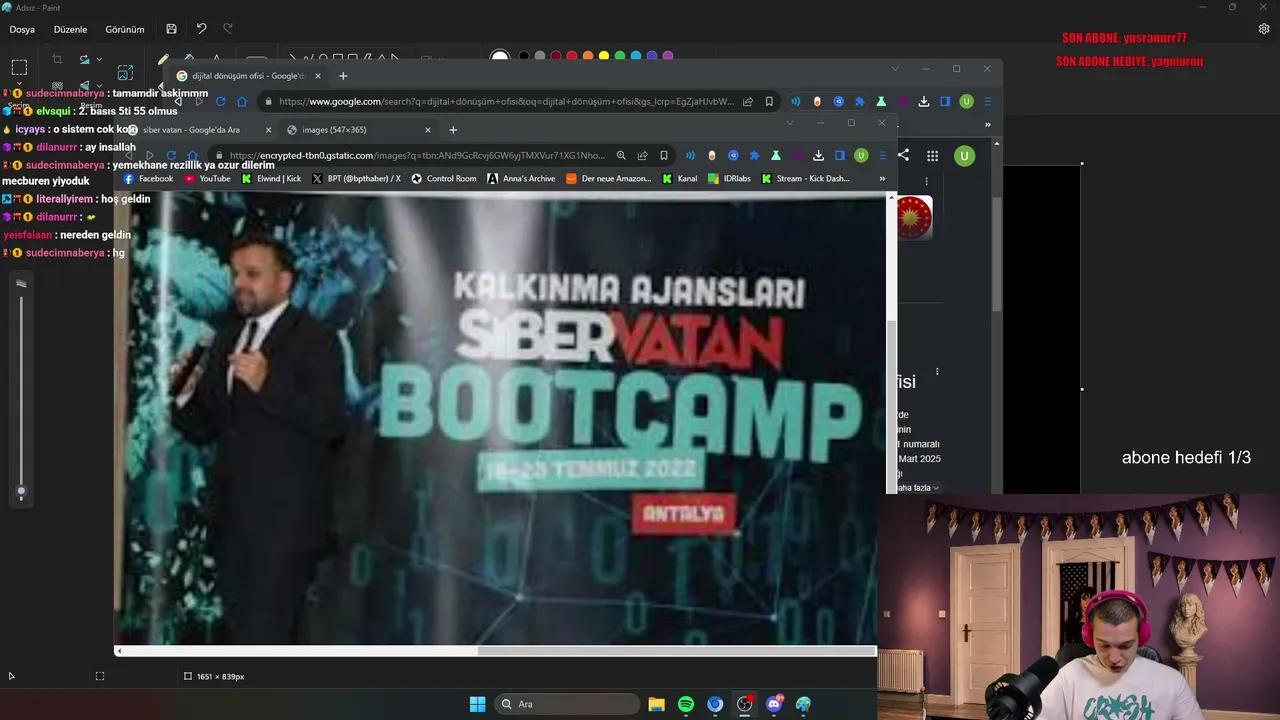Image resolution: width=1280 pixels, height=720 pixels.
Task: Open the Stream - Kick Dash bookmark
Action: [x=805, y=179]
